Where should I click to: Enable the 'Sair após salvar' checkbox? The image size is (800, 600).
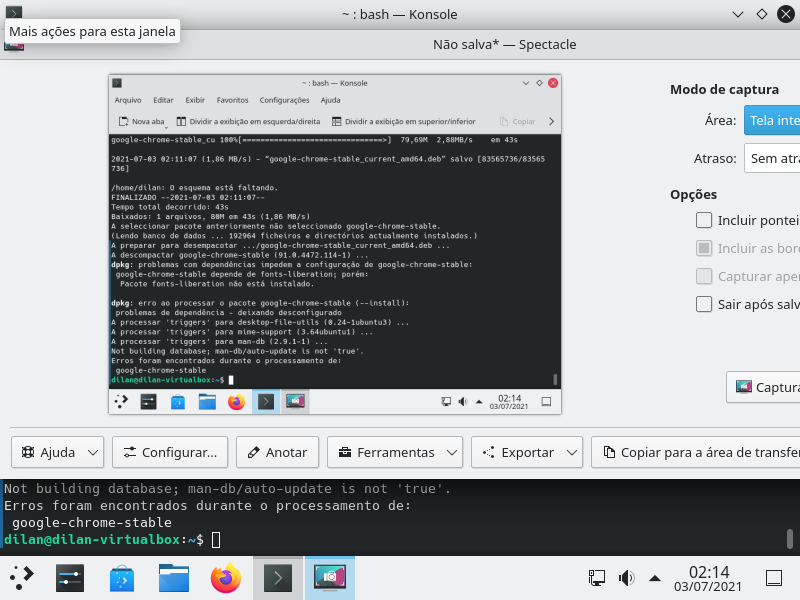704,305
